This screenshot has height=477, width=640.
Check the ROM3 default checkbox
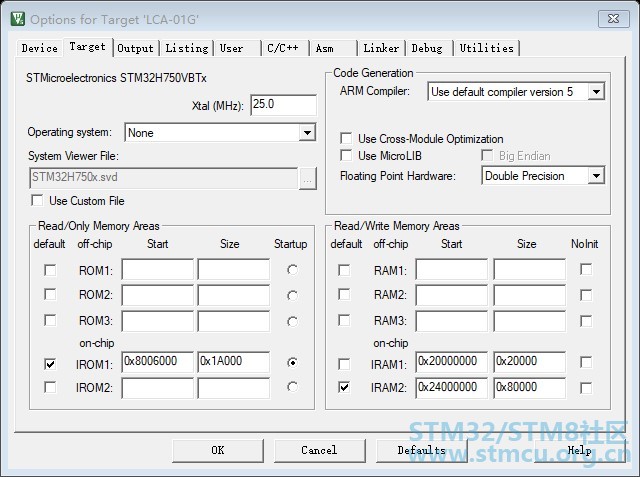(x=50, y=320)
